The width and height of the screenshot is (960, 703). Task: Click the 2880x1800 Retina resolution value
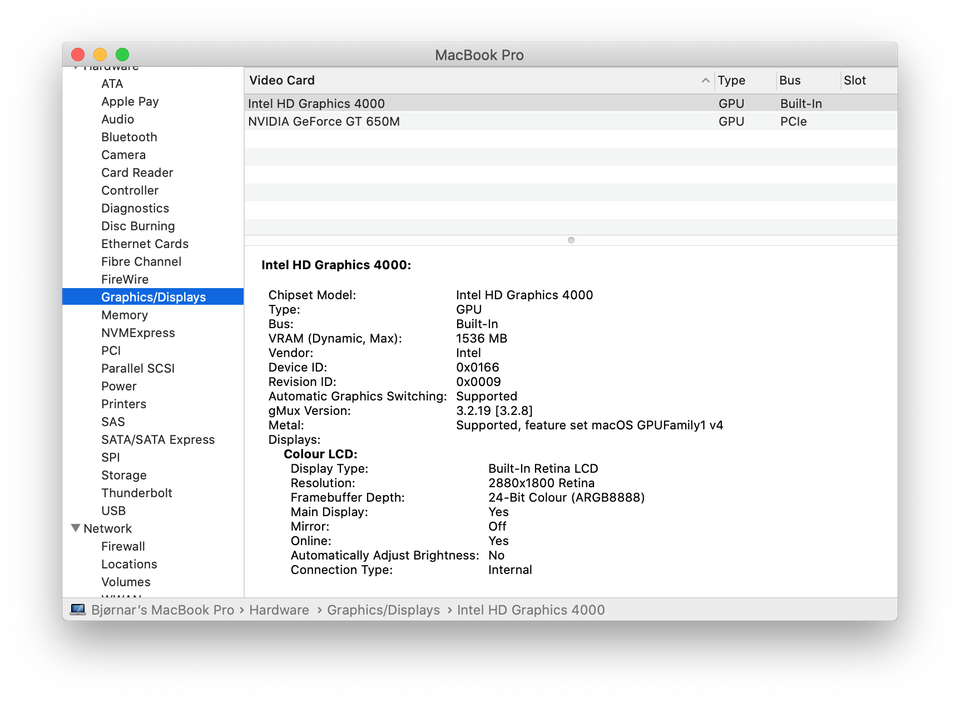[x=541, y=483]
